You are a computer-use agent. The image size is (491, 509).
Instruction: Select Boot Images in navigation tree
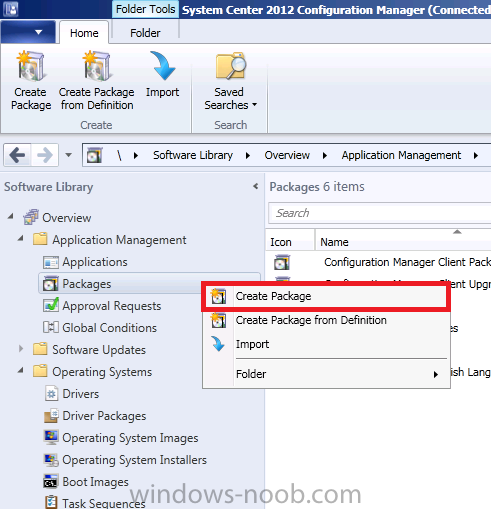tap(95, 482)
